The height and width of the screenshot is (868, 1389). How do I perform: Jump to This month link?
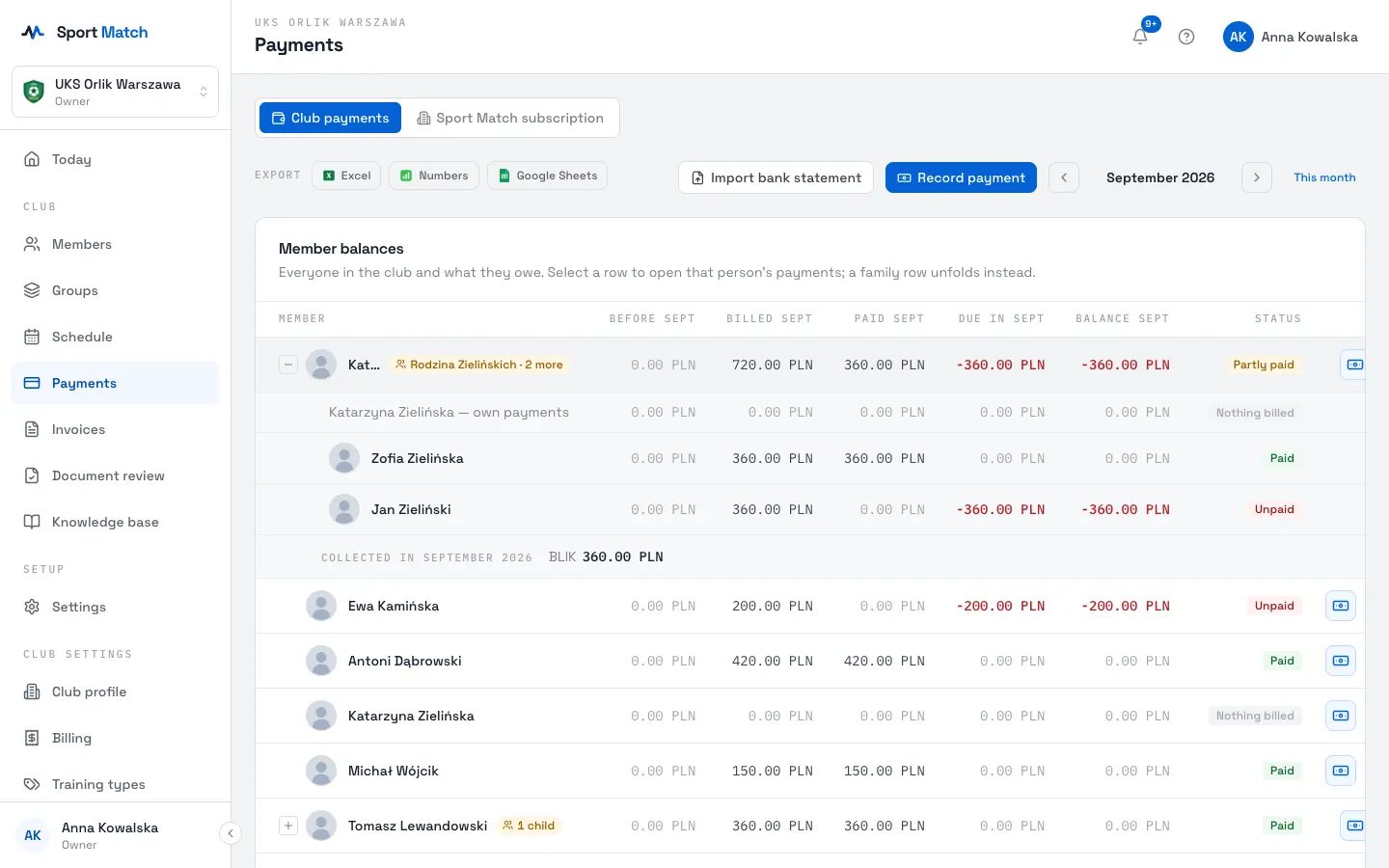[1324, 177]
